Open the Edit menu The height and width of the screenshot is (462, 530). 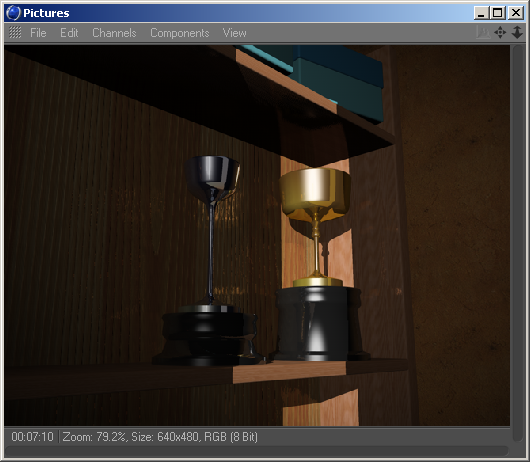[69, 33]
